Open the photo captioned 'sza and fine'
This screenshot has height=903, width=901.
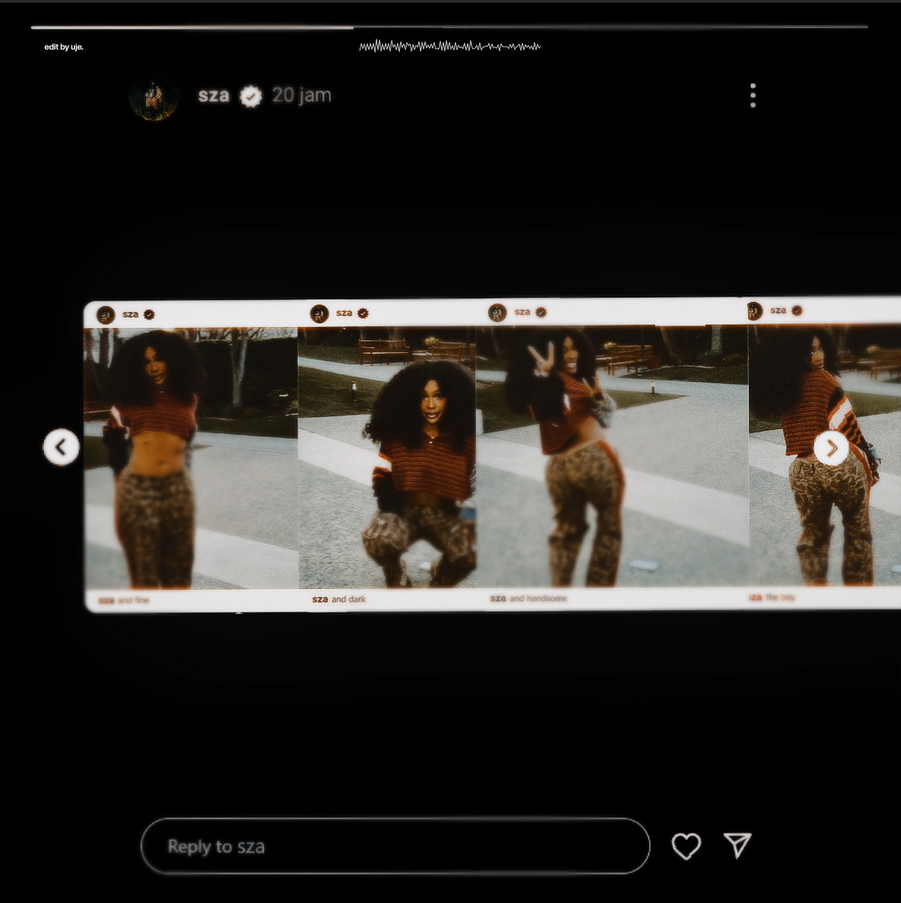point(191,458)
